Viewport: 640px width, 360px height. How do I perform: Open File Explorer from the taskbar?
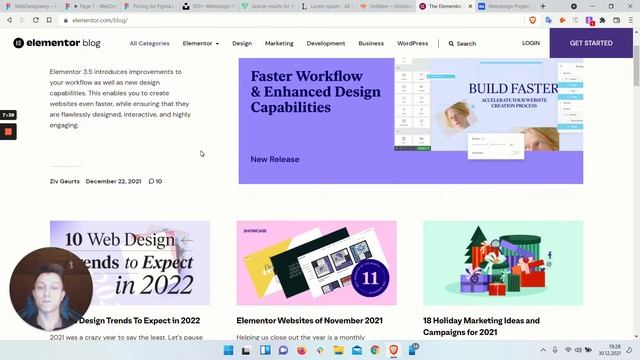[338, 350]
